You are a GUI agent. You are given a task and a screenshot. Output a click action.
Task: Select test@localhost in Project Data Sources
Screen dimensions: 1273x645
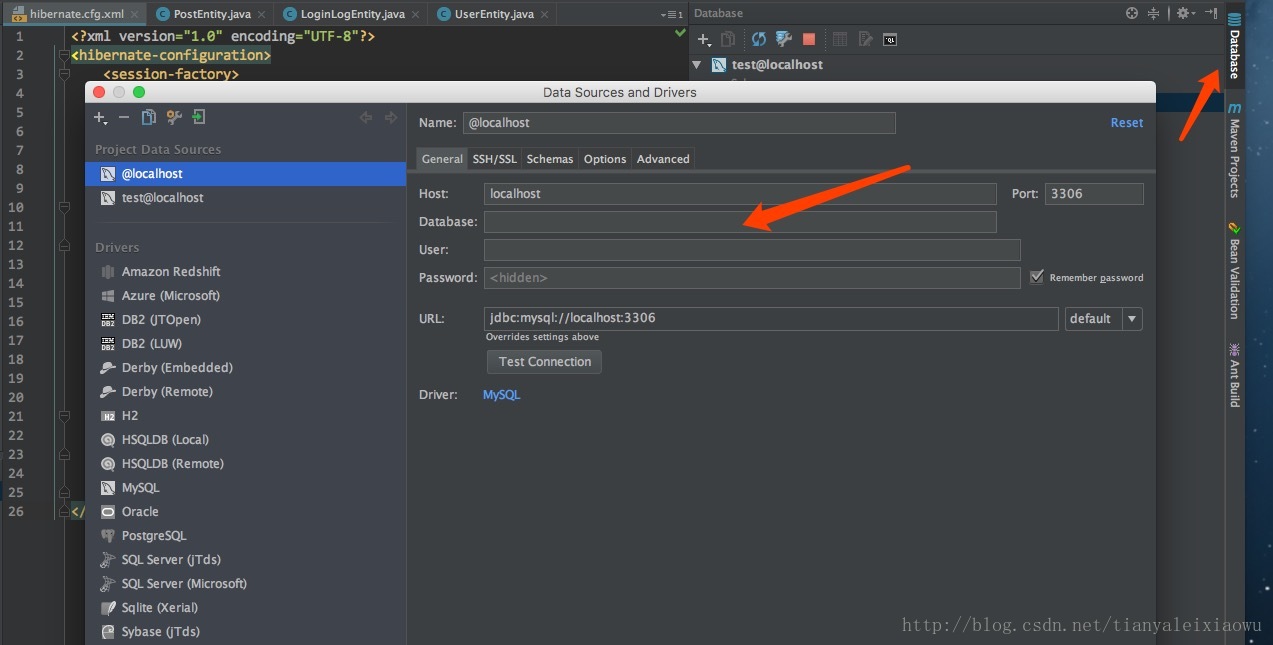246,198
